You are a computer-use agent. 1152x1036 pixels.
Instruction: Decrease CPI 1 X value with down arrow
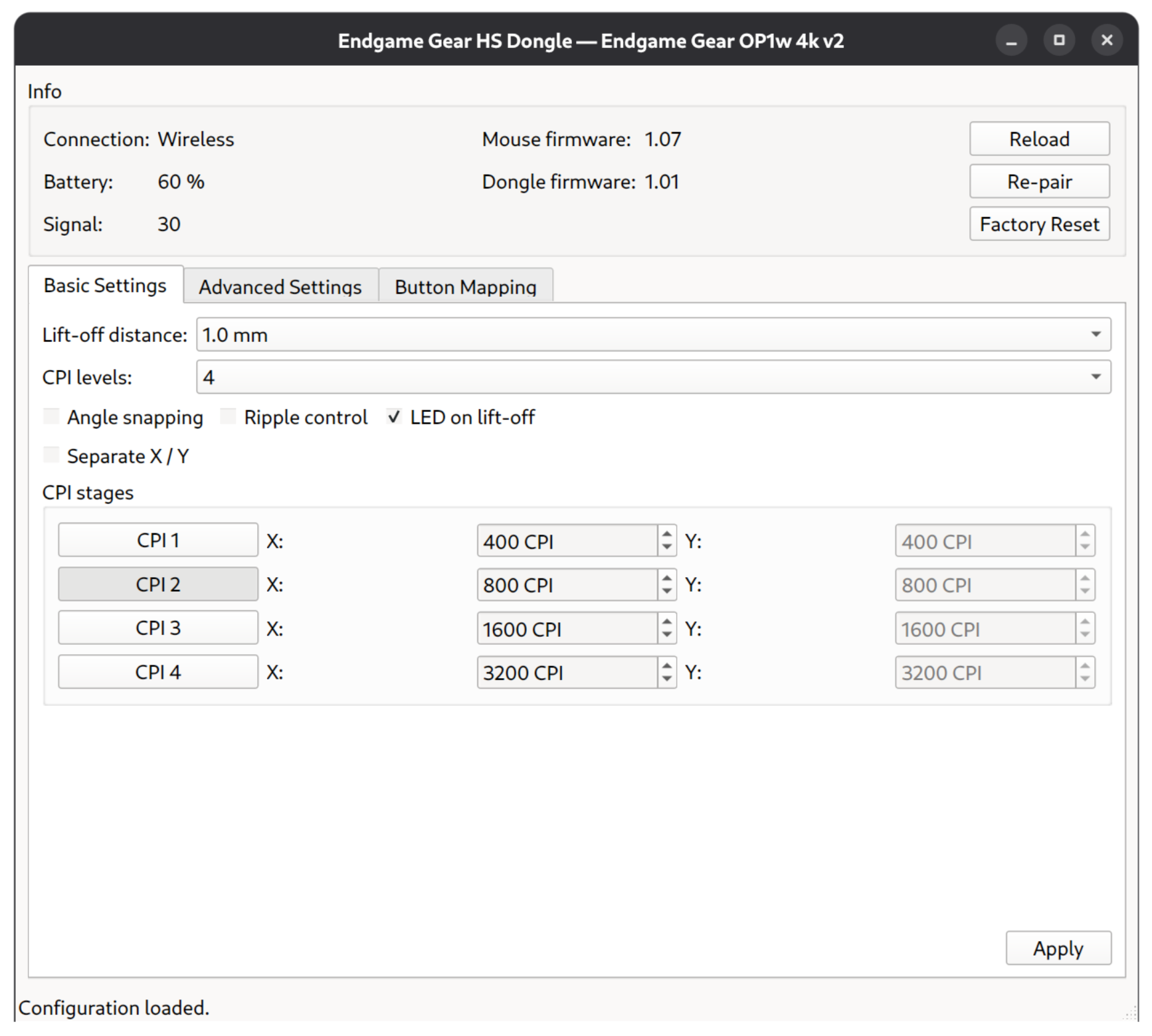(x=667, y=548)
